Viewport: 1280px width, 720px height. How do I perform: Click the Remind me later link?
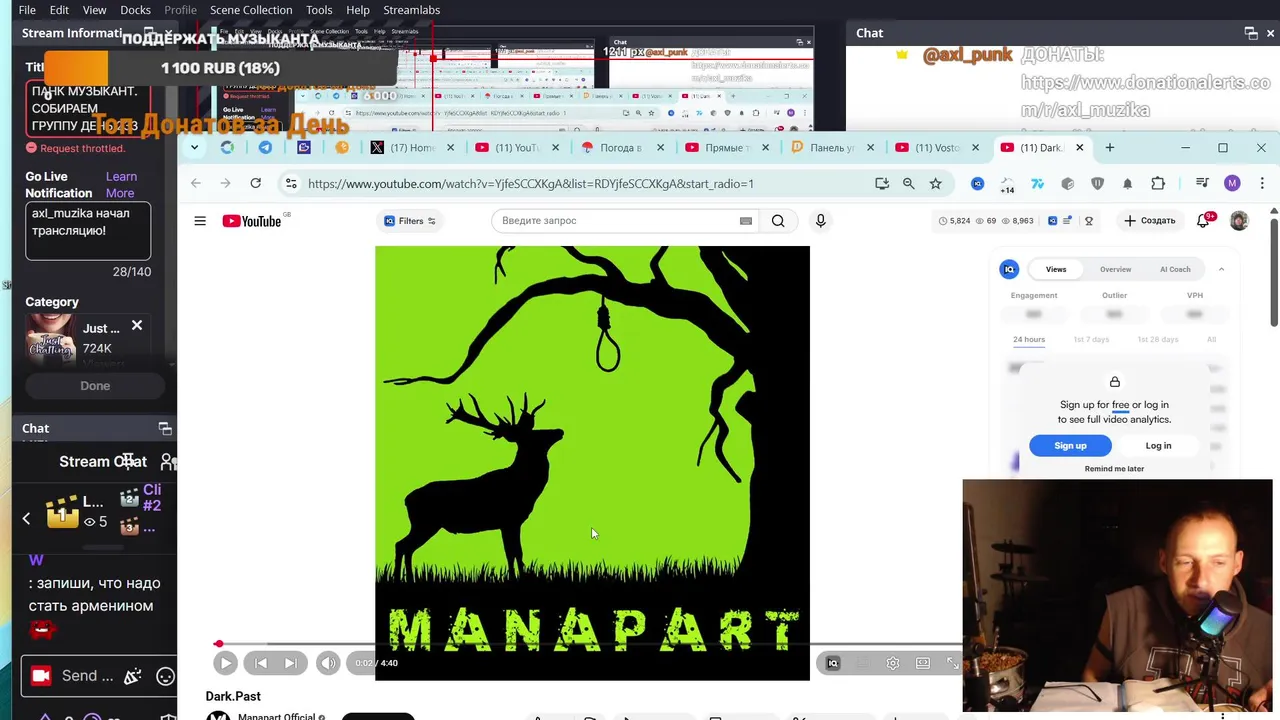1114,469
